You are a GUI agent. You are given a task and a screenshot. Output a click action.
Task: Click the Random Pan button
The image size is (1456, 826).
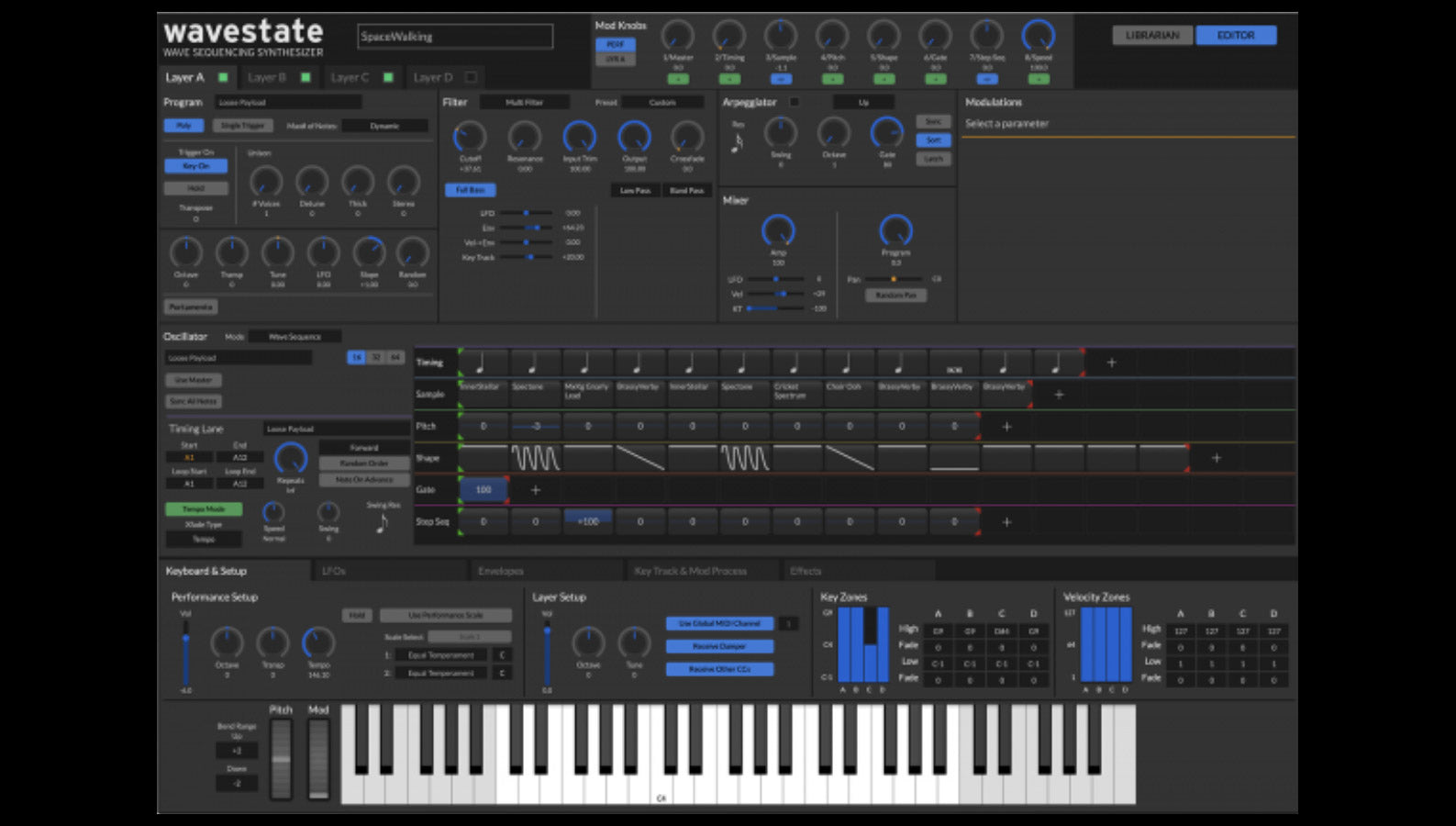(x=895, y=296)
